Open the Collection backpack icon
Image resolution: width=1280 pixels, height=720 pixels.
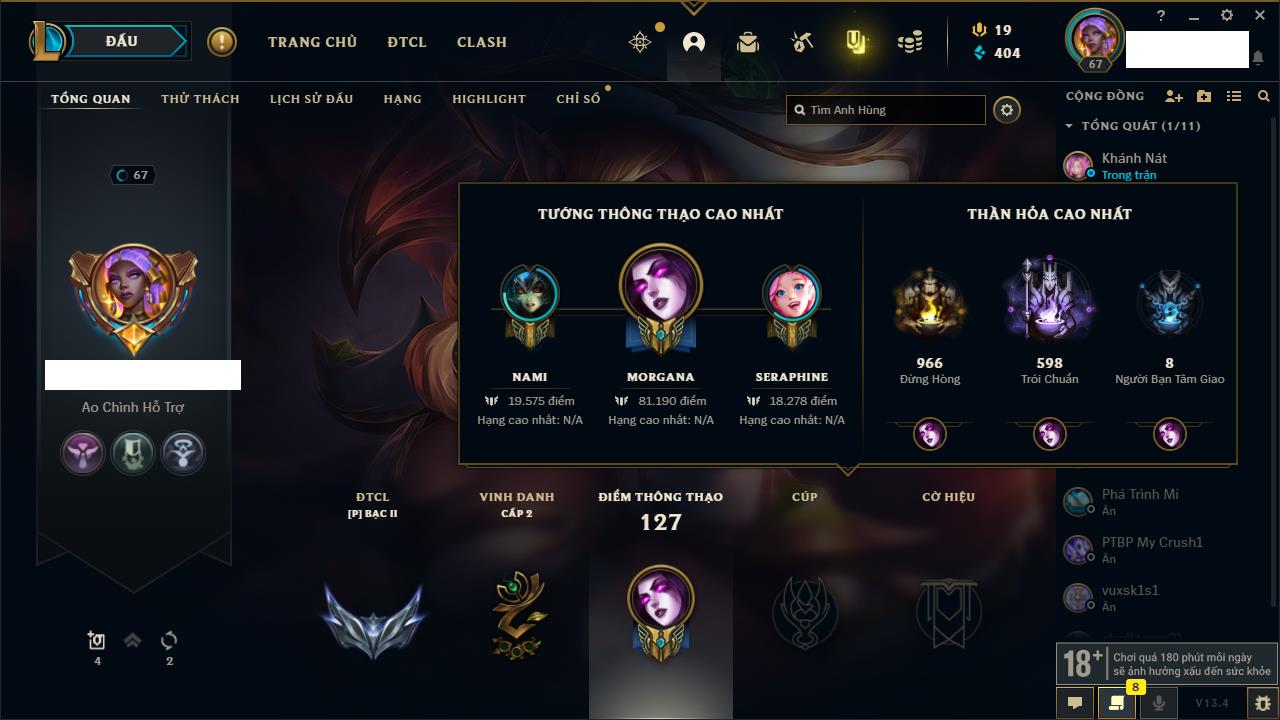tap(747, 42)
